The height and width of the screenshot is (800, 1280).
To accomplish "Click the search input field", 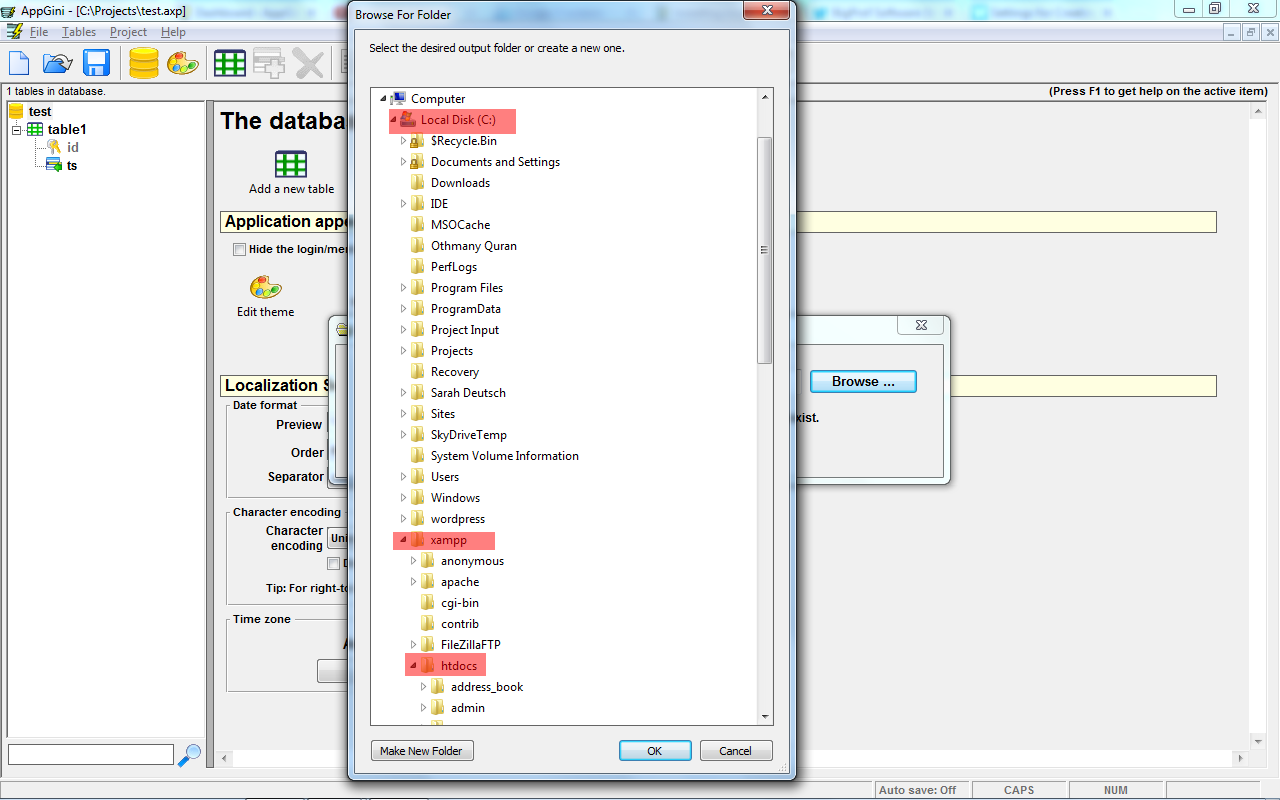I will click(90, 755).
